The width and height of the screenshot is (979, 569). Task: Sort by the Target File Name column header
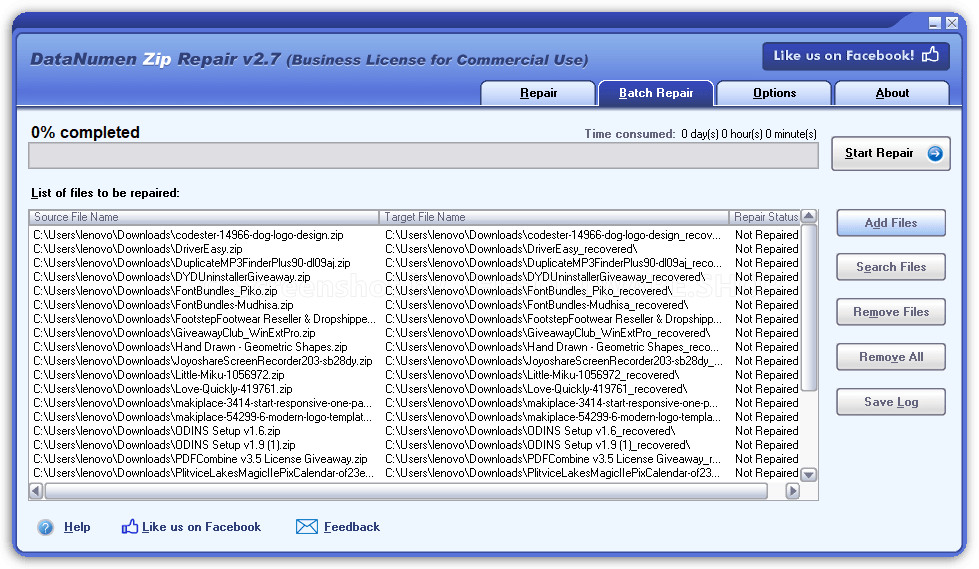554,217
